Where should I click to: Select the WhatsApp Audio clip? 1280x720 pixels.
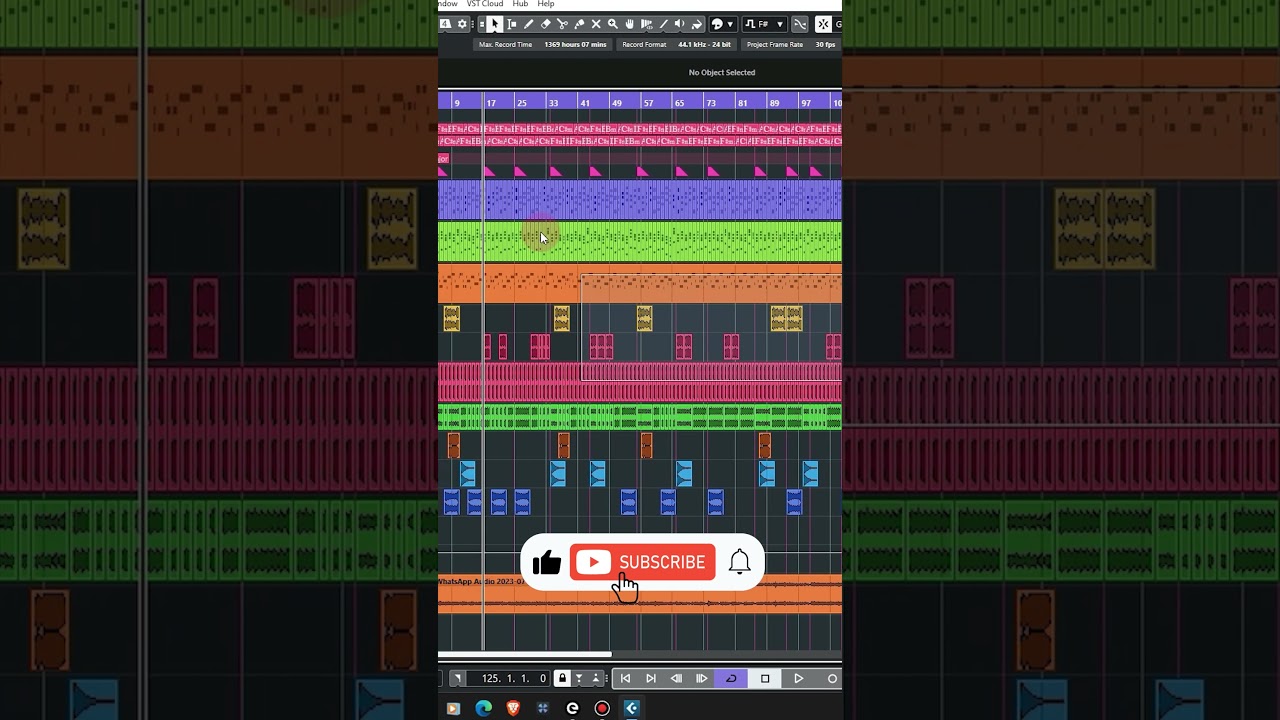point(640,592)
